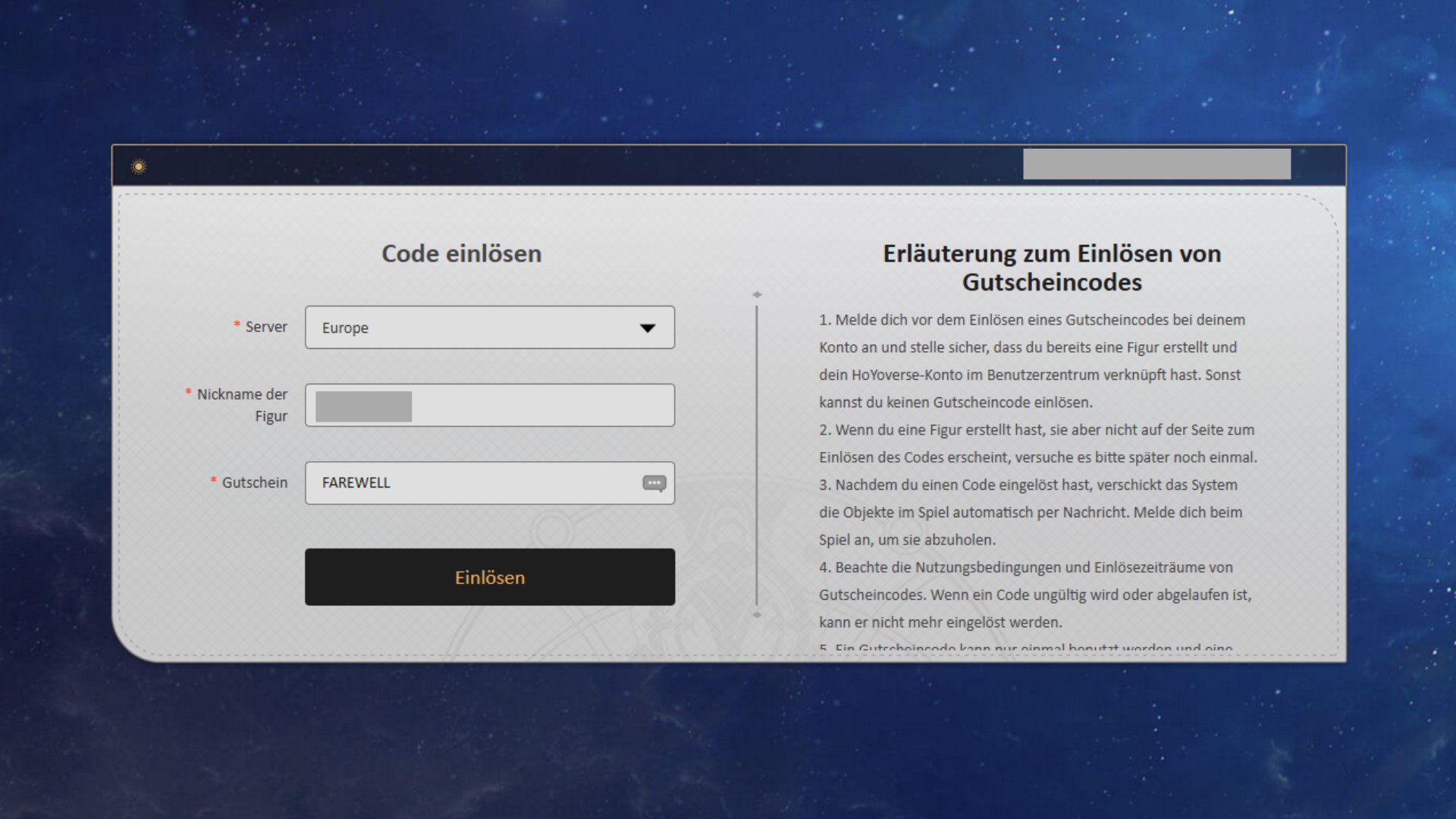Click the grayed account box at top right
Viewport: 1456px width, 819px height.
(x=1157, y=165)
